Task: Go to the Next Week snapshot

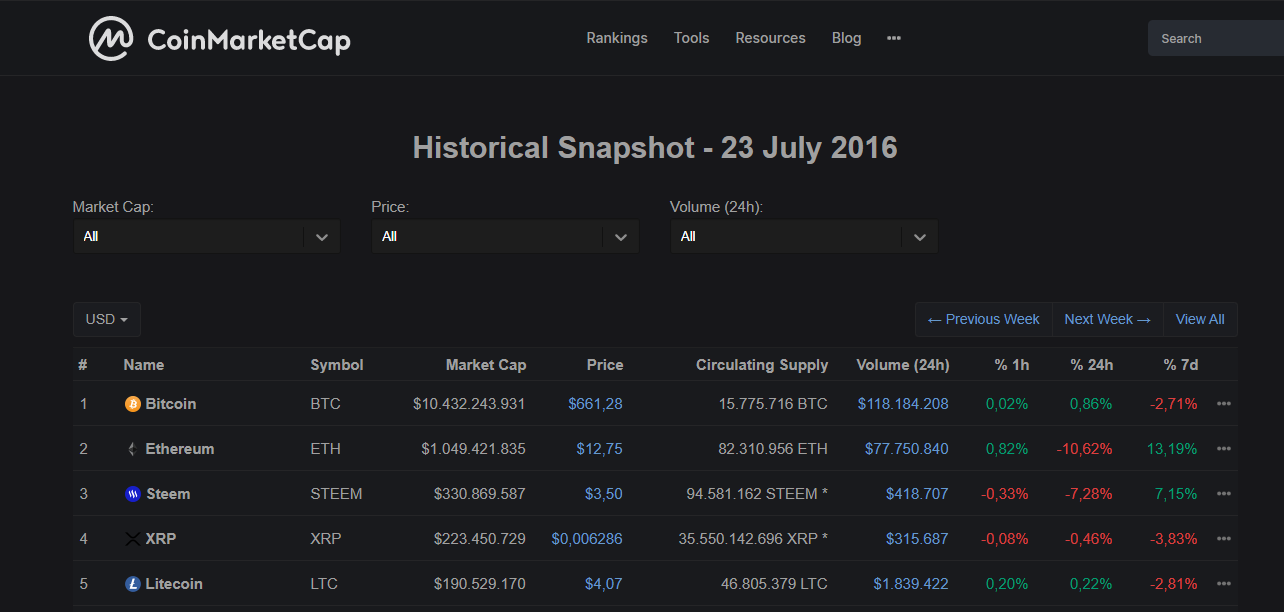Action: pos(1107,320)
